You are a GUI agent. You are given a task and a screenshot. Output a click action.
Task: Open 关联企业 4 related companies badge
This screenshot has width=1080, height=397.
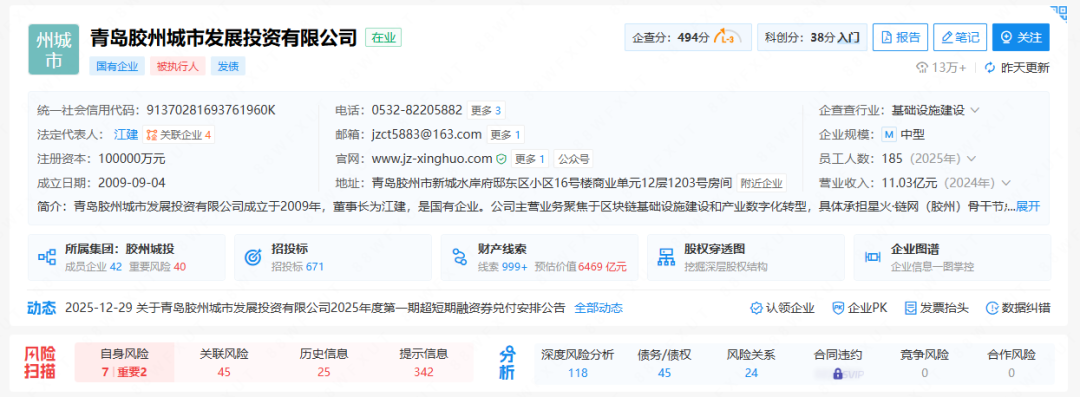click(179, 134)
